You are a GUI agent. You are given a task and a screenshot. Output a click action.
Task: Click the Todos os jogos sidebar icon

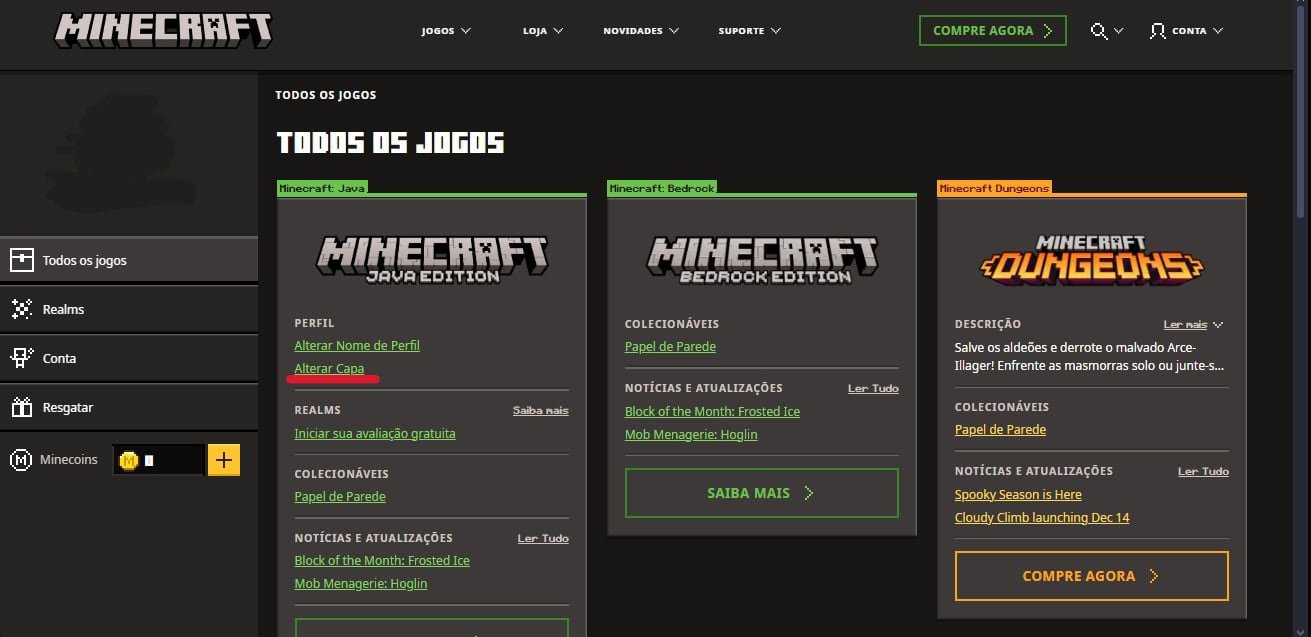[22, 260]
